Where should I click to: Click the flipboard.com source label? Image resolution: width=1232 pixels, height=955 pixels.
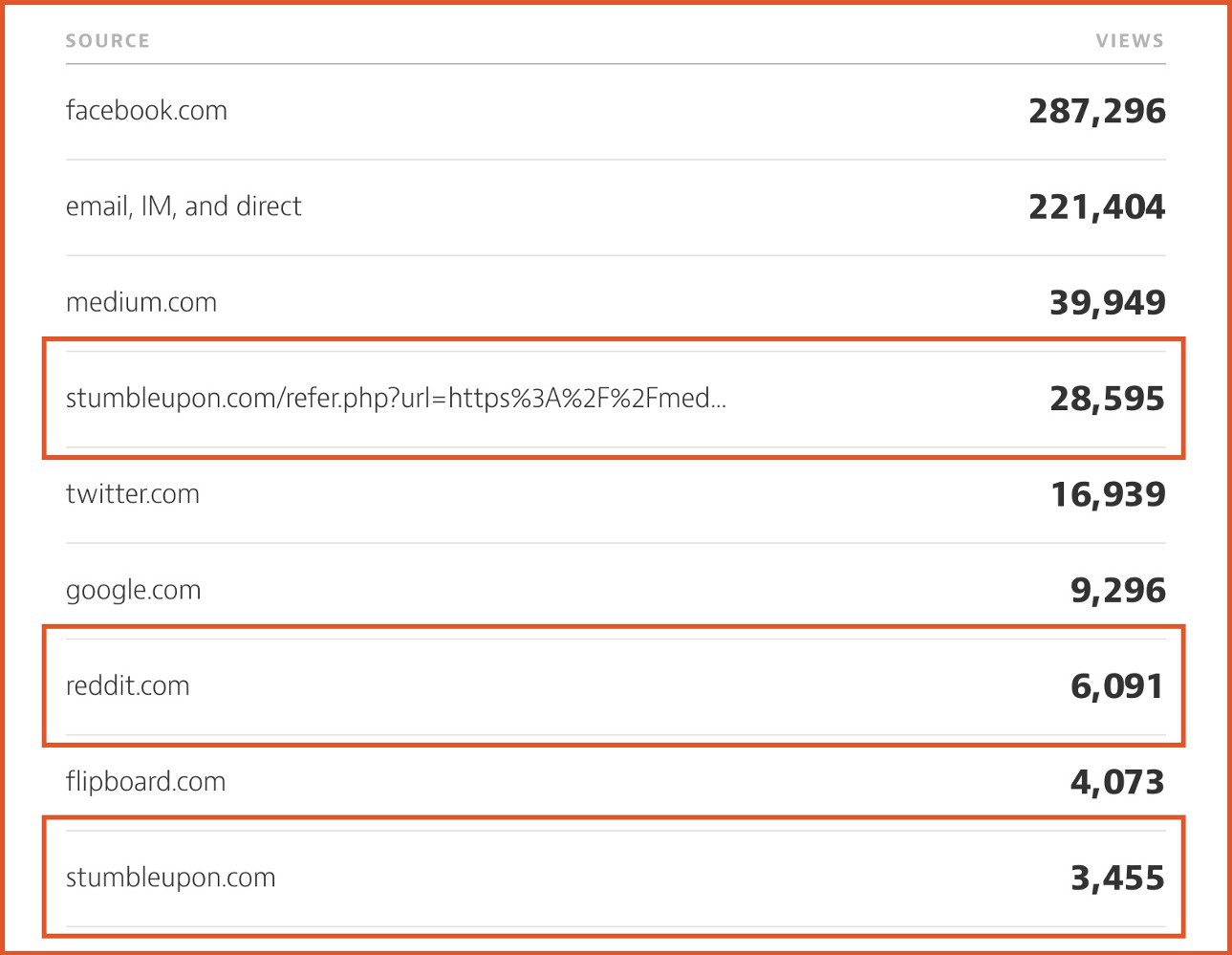click(x=146, y=782)
